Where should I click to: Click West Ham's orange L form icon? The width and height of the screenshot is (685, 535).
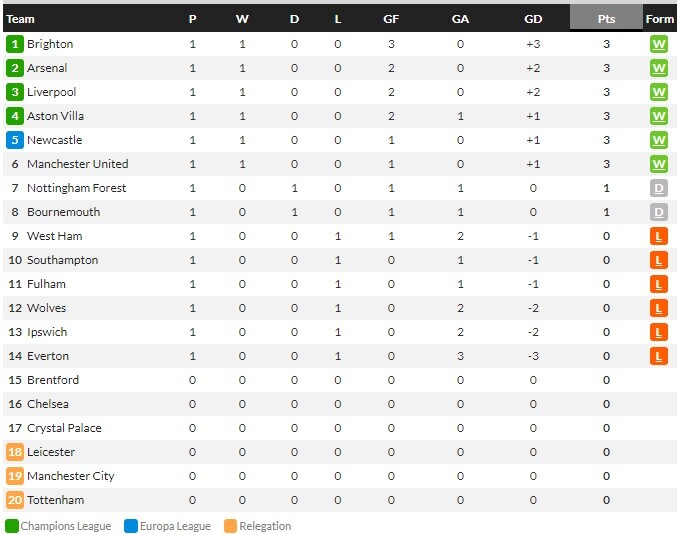point(659,236)
